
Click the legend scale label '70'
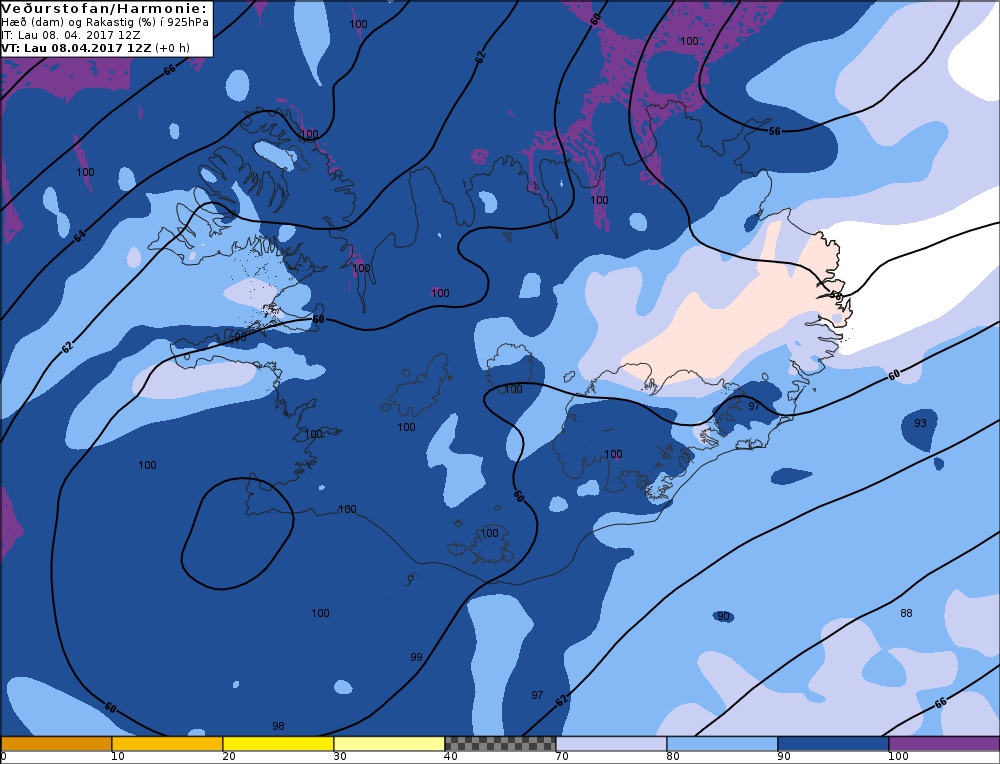(562, 756)
